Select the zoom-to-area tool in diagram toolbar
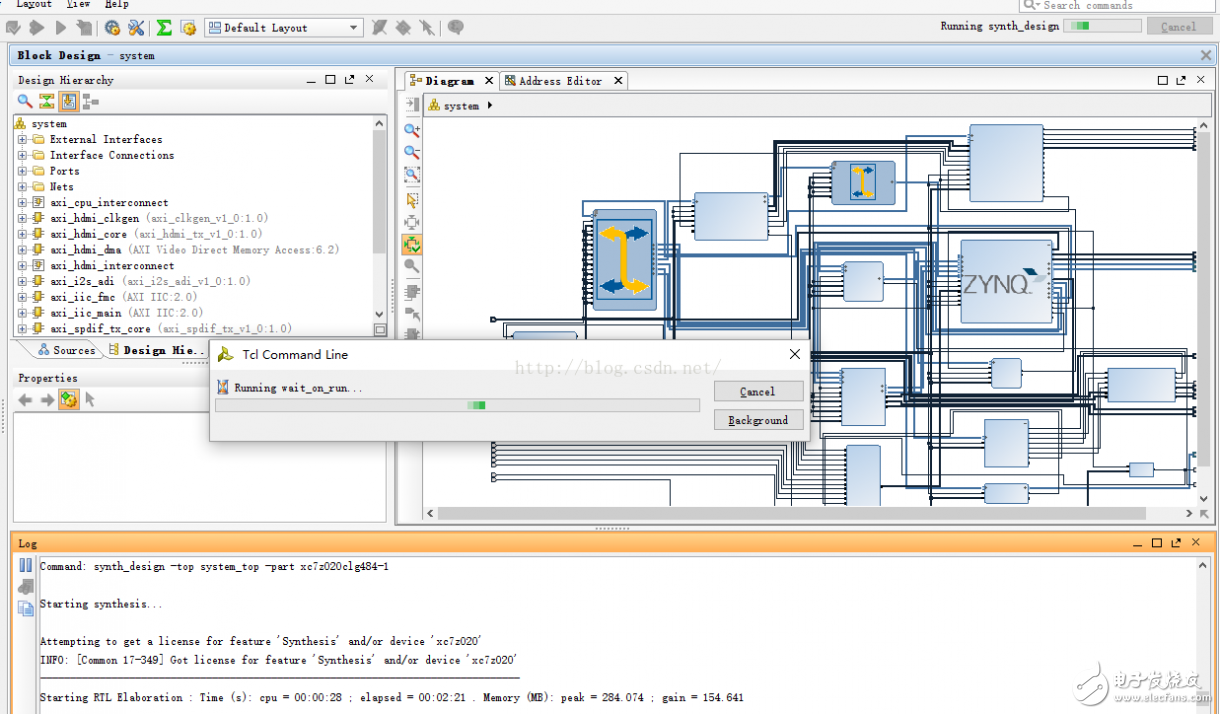 tap(412, 175)
